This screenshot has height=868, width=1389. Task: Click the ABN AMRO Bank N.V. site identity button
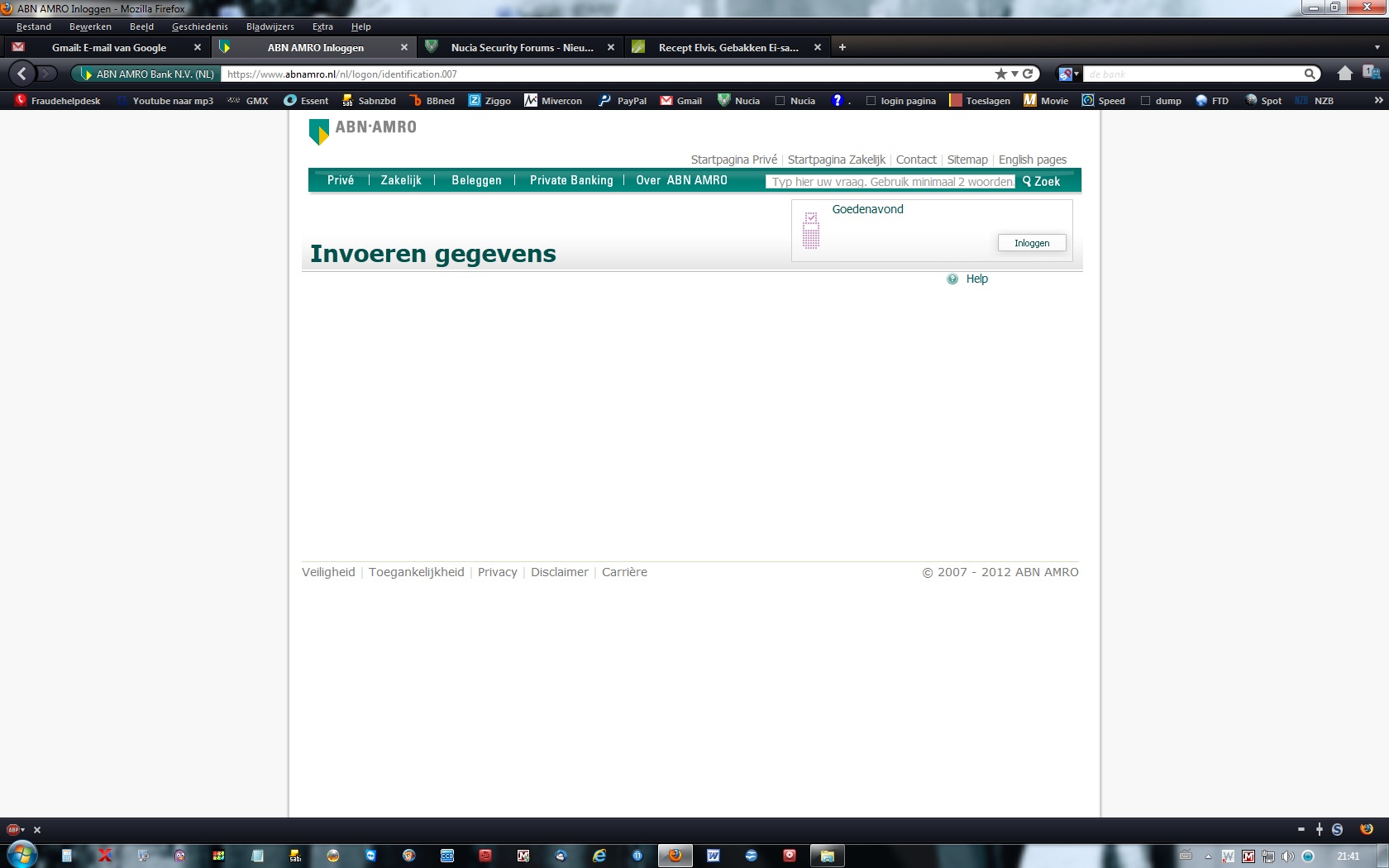point(146,74)
